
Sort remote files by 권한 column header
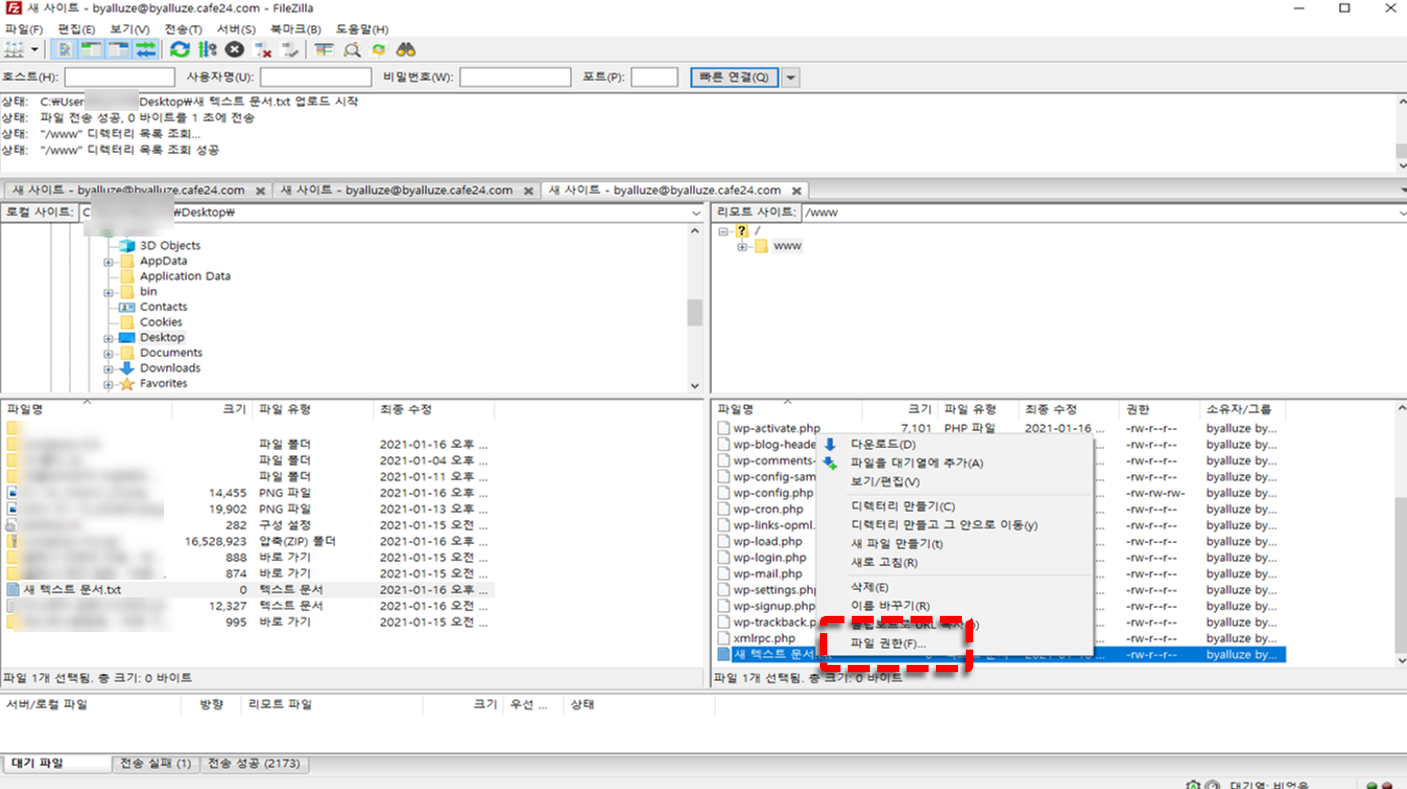[1158, 409]
